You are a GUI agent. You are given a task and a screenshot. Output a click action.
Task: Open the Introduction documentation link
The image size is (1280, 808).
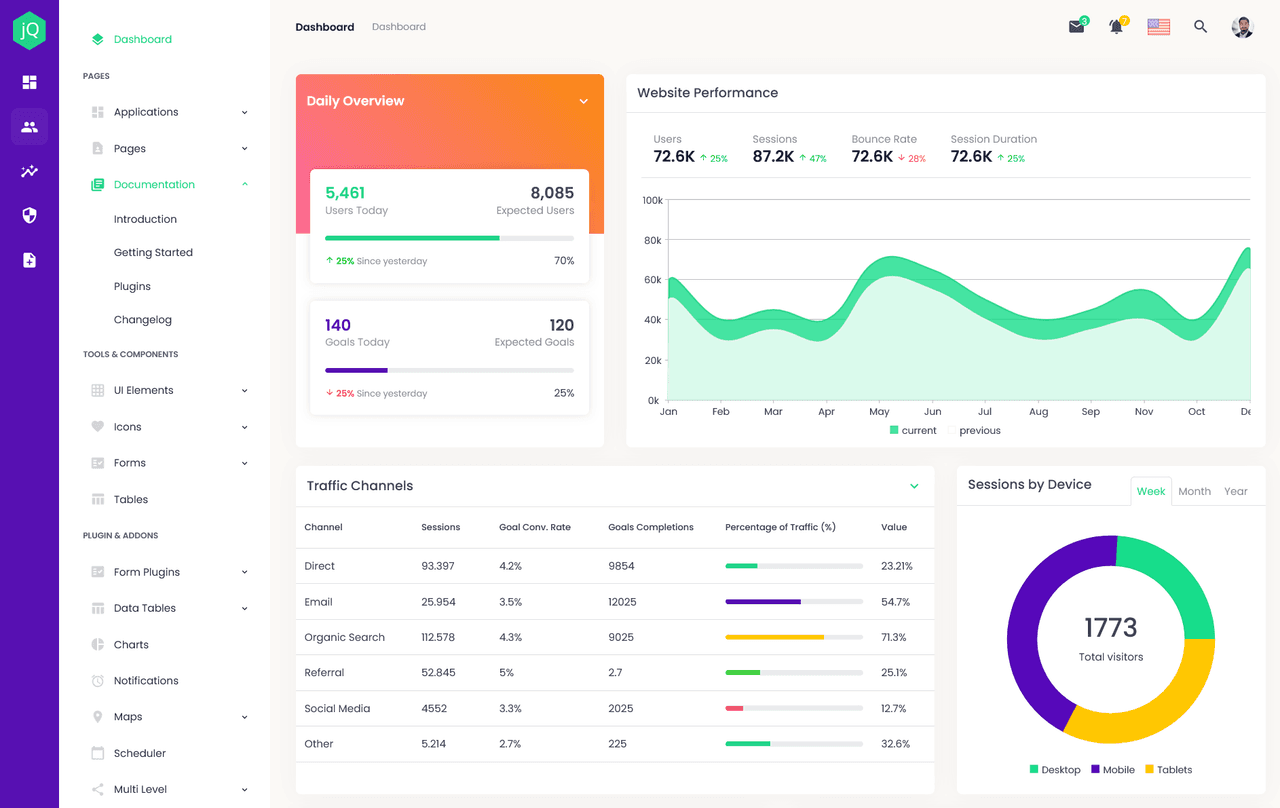[145, 219]
